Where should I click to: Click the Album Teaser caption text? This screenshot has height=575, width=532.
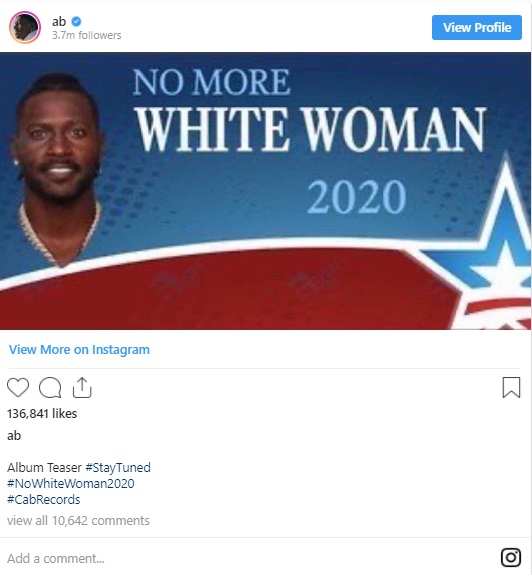coord(44,468)
